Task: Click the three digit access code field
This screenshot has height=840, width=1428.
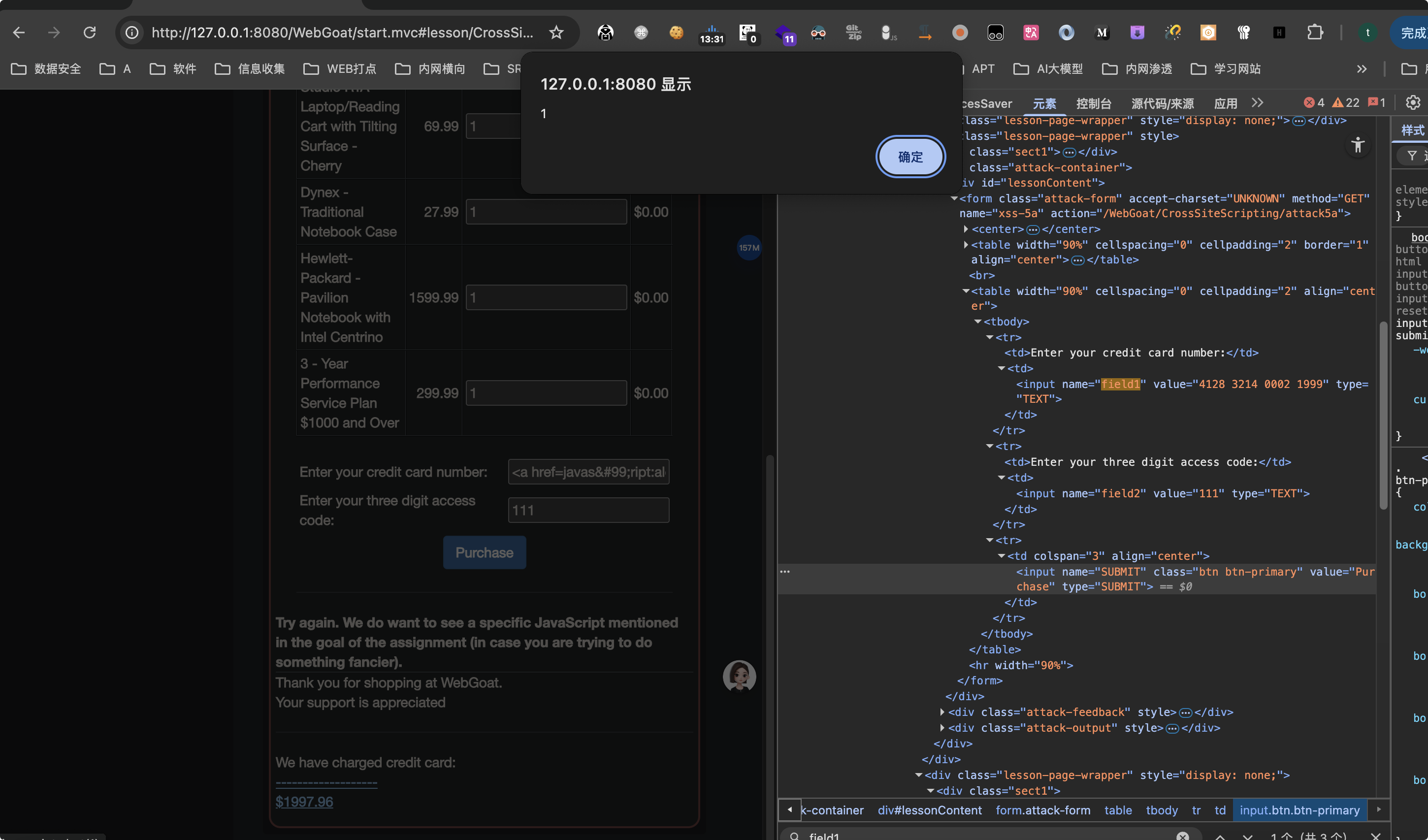Action: click(x=588, y=510)
